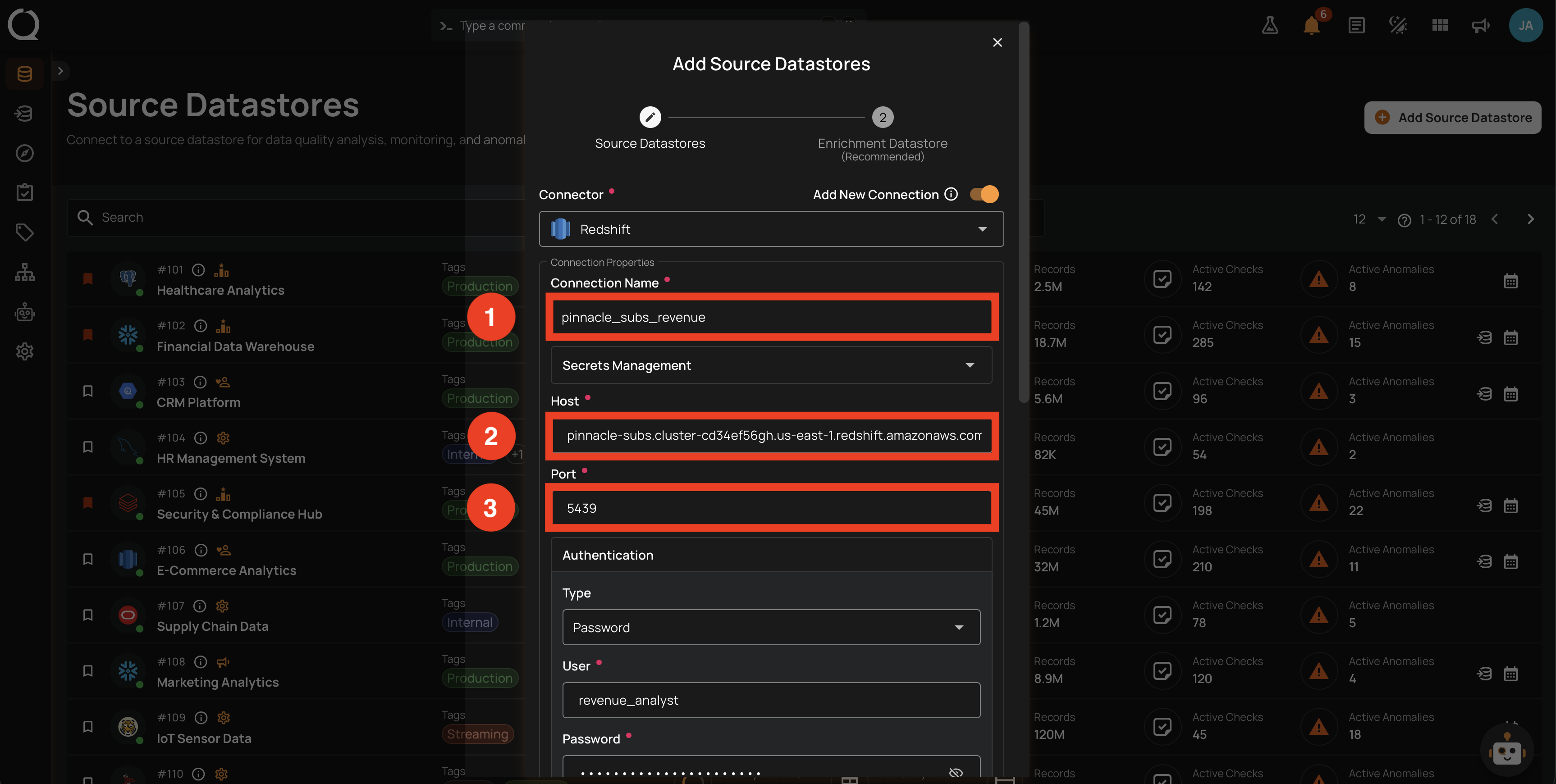
Task: Click the pagination help icon
Action: click(x=1405, y=220)
